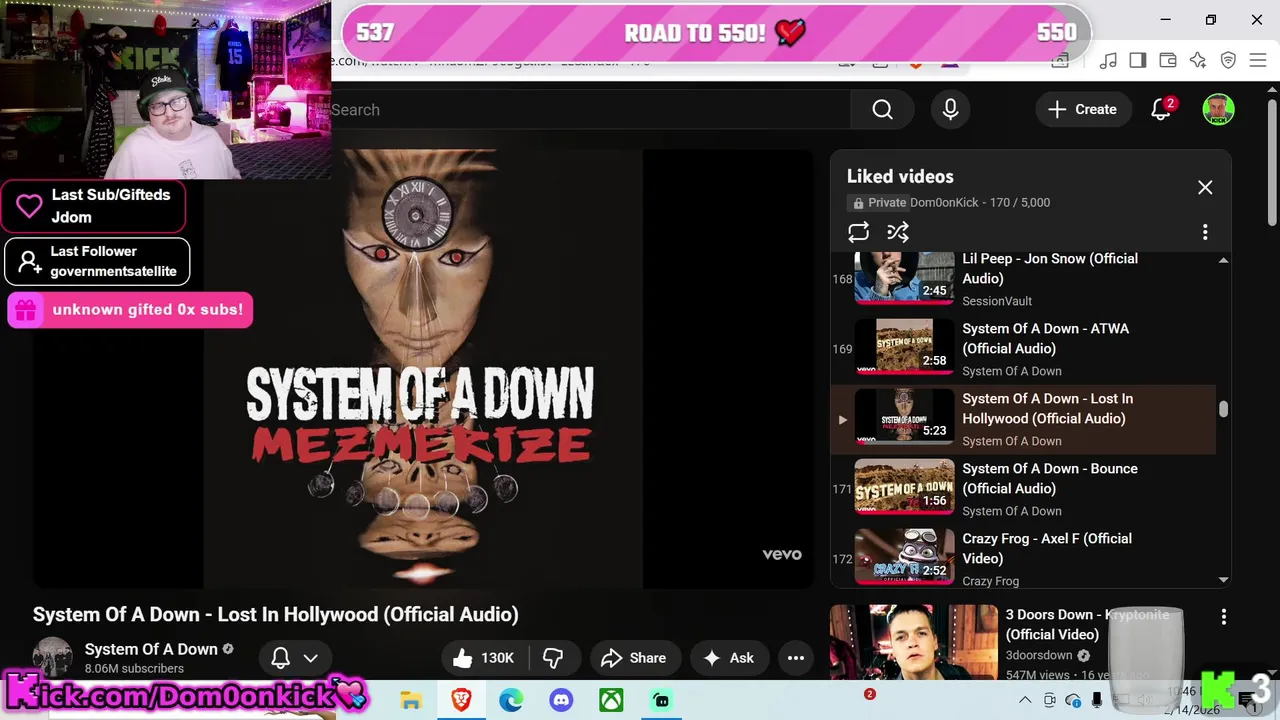Click the video player area
The height and width of the screenshot is (720, 1280).
[x=423, y=368]
